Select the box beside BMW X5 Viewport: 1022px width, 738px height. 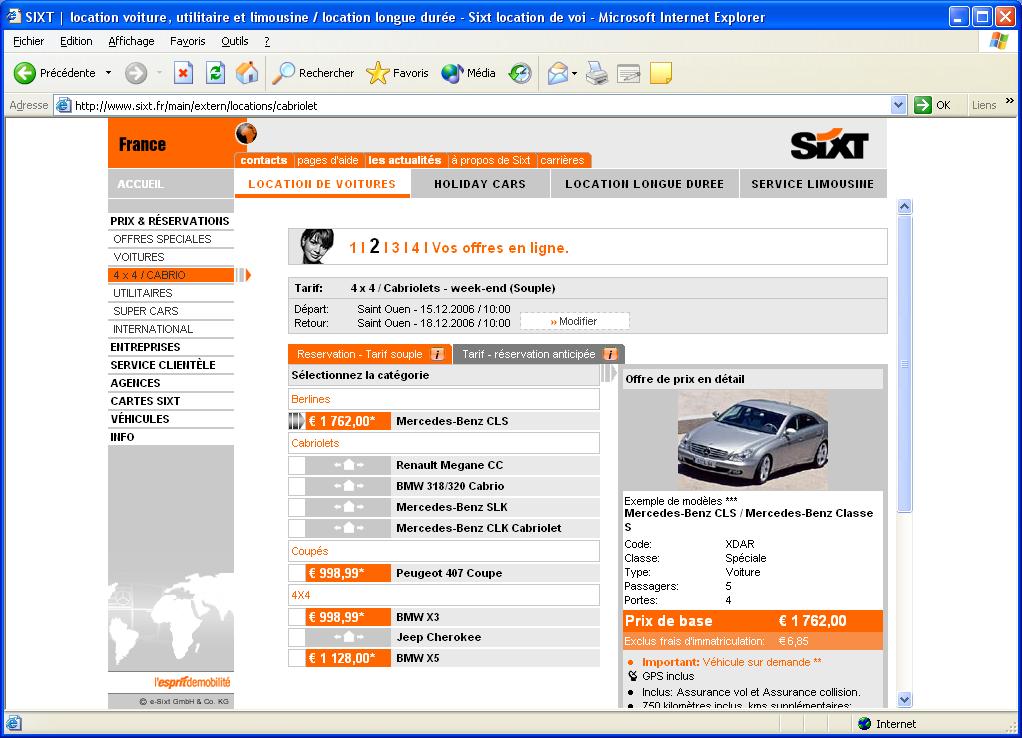pos(297,658)
